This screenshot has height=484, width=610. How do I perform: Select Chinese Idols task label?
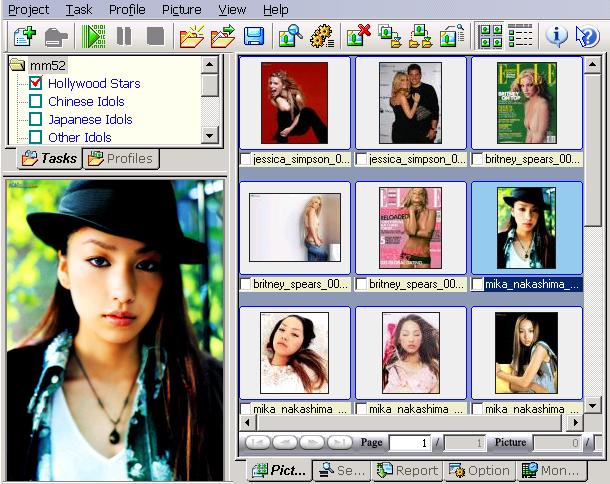[x=86, y=101]
